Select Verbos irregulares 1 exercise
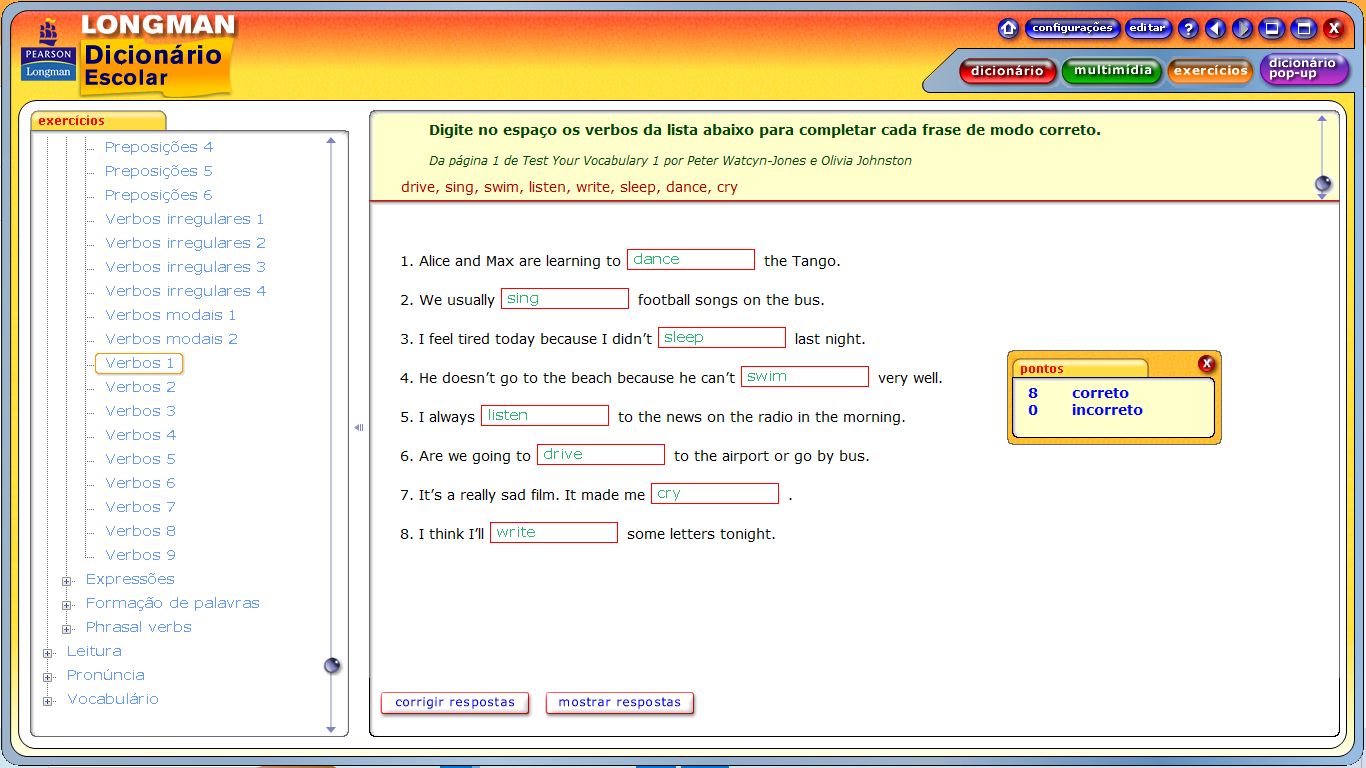This screenshot has width=1366, height=768. tap(185, 219)
